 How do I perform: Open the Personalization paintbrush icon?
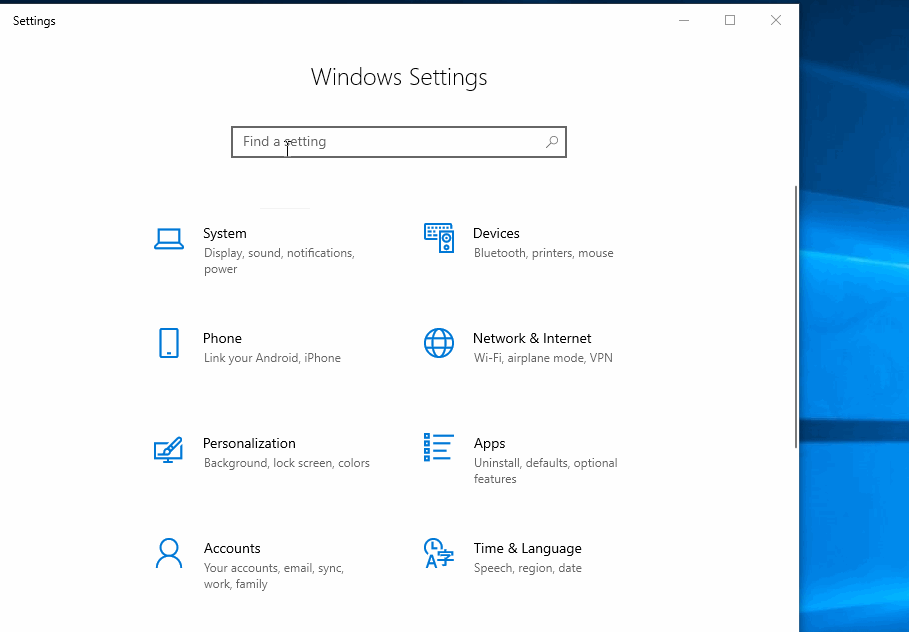(169, 449)
